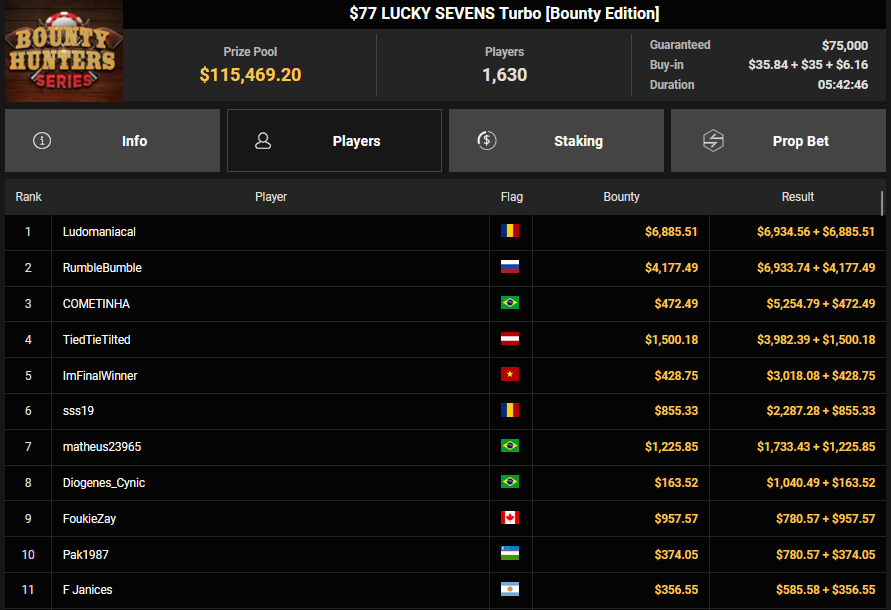Click FoukieZay's Canadian flag icon
This screenshot has width=891, height=610.
tap(510, 518)
